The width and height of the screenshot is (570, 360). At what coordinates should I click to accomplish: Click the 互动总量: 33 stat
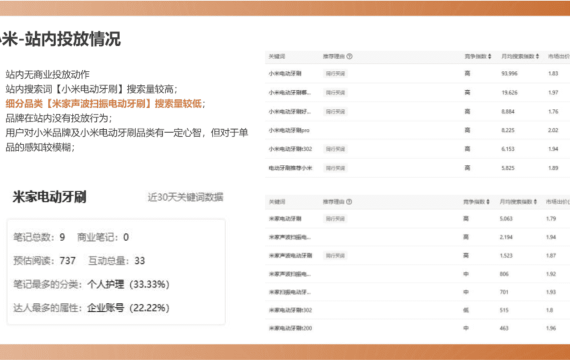(x=117, y=261)
